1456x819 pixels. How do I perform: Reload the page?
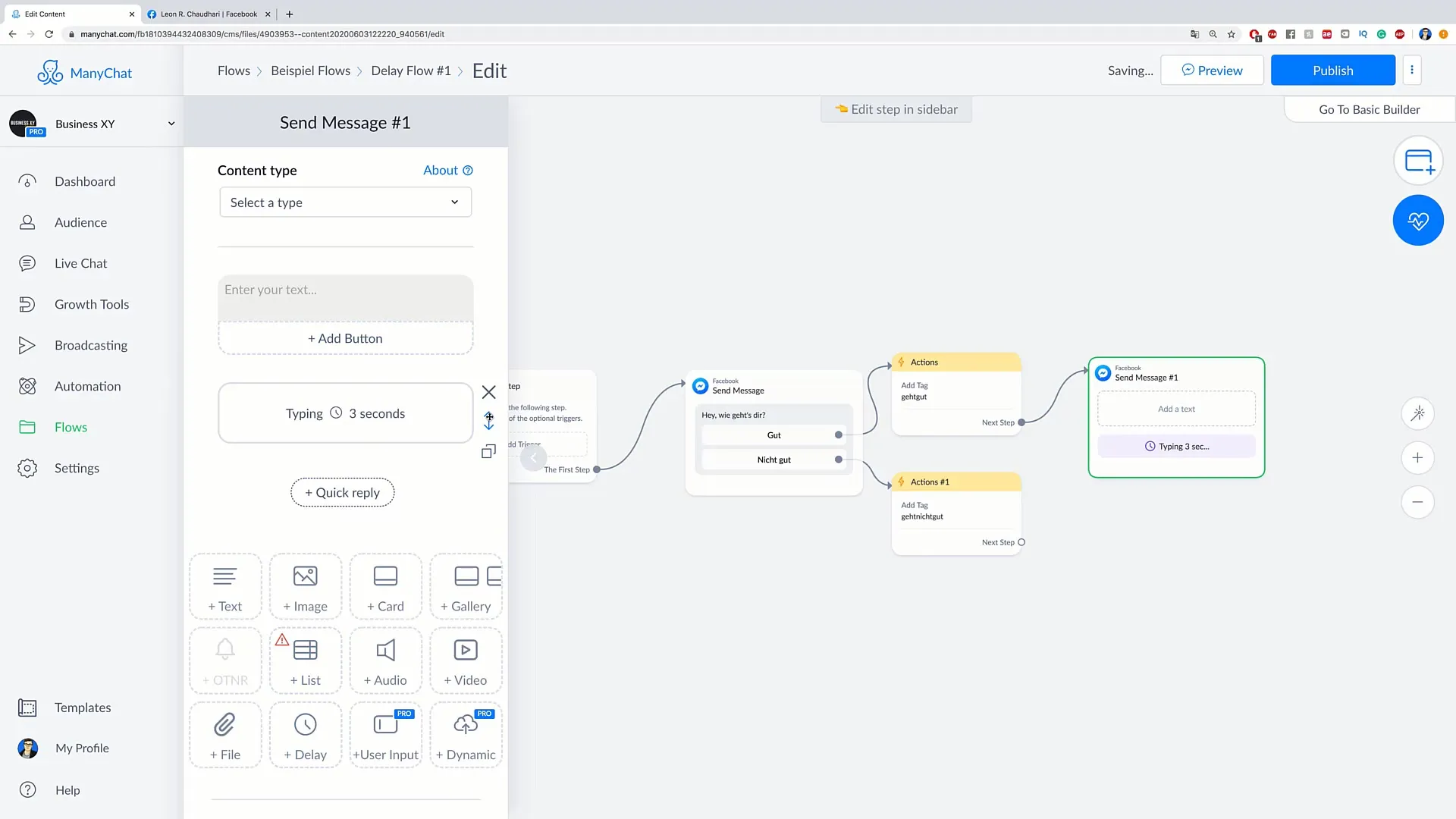[x=49, y=34]
